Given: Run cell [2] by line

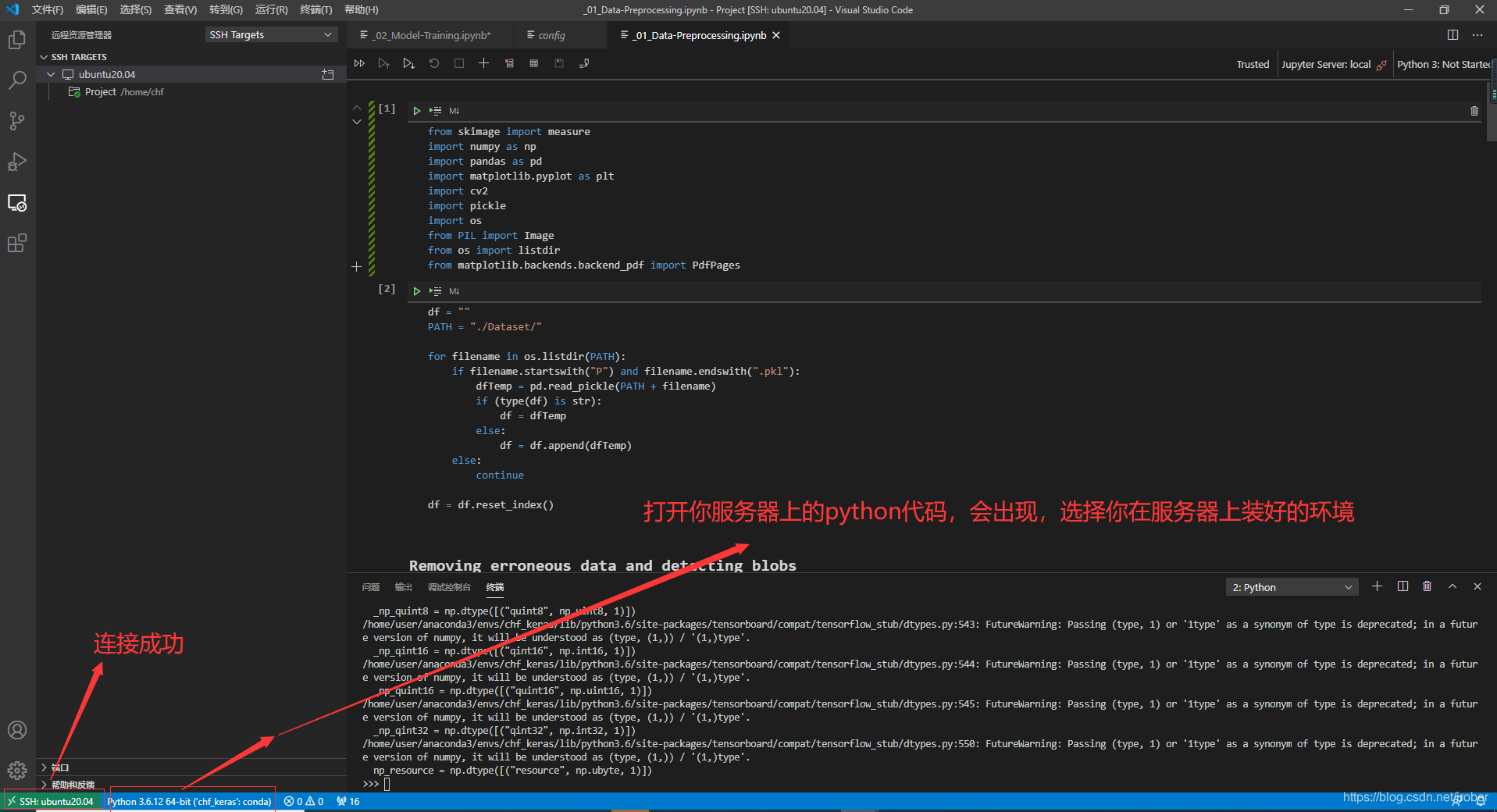Looking at the screenshot, I should pyautogui.click(x=436, y=291).
